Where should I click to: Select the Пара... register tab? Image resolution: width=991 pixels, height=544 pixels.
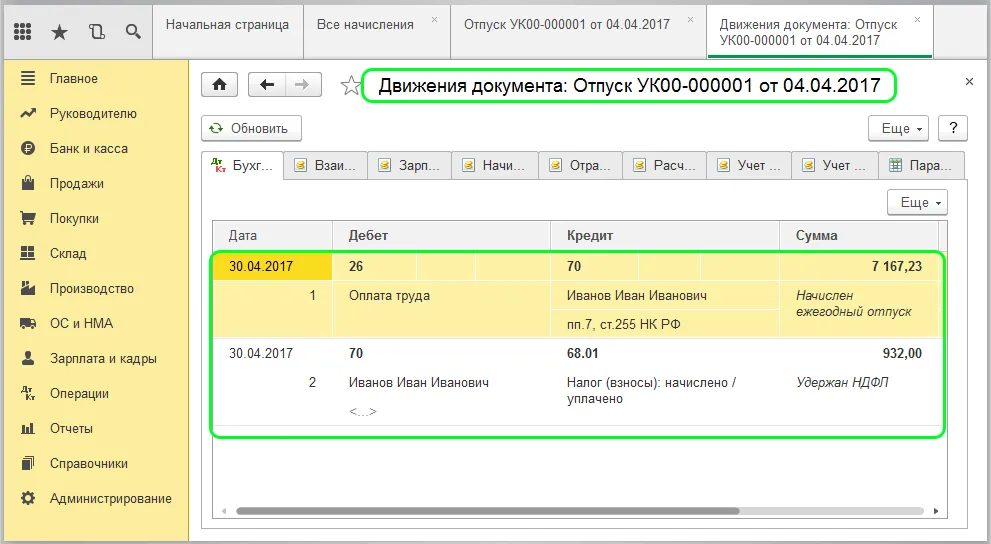click(921, 166)
